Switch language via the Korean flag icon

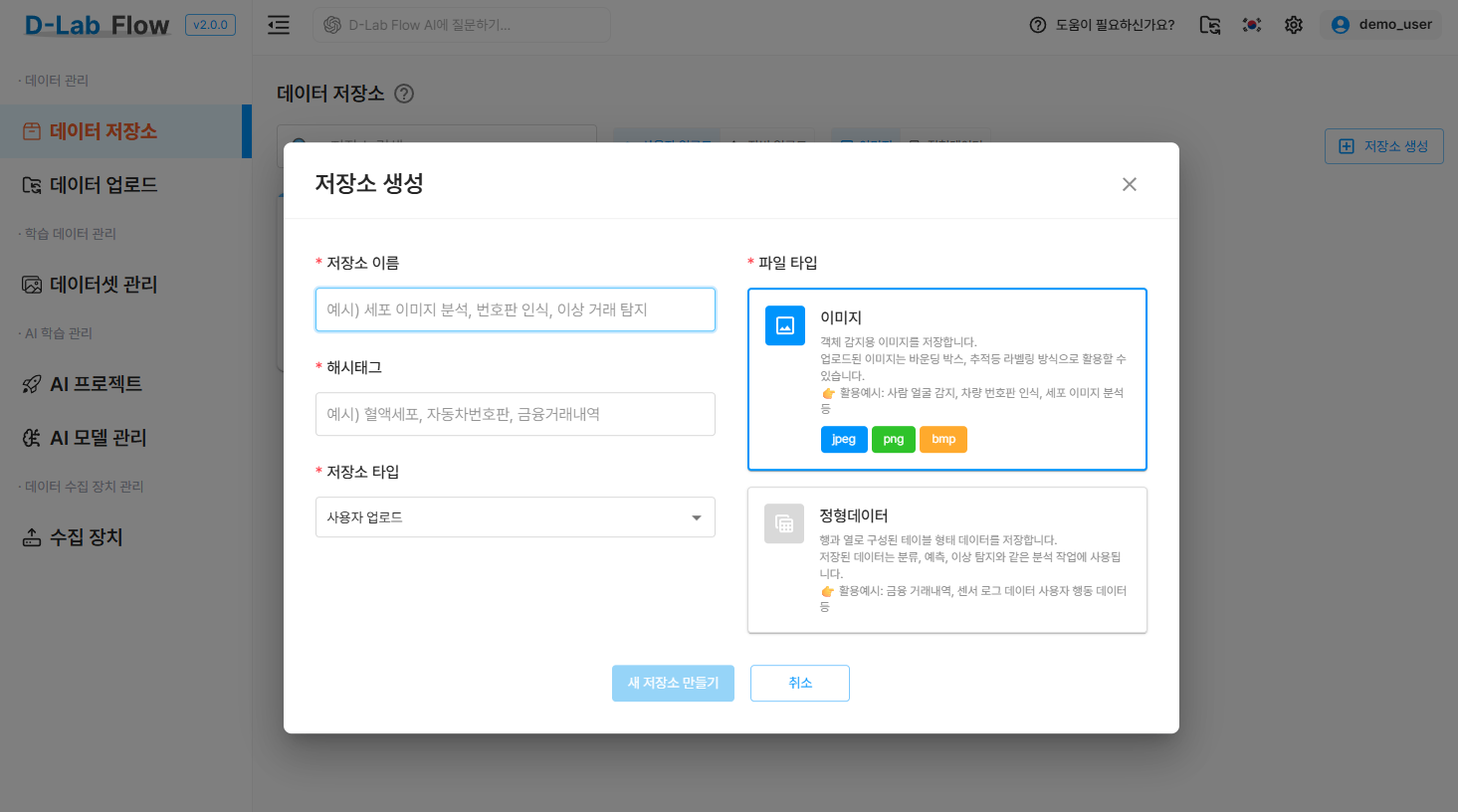point(1252,25)
